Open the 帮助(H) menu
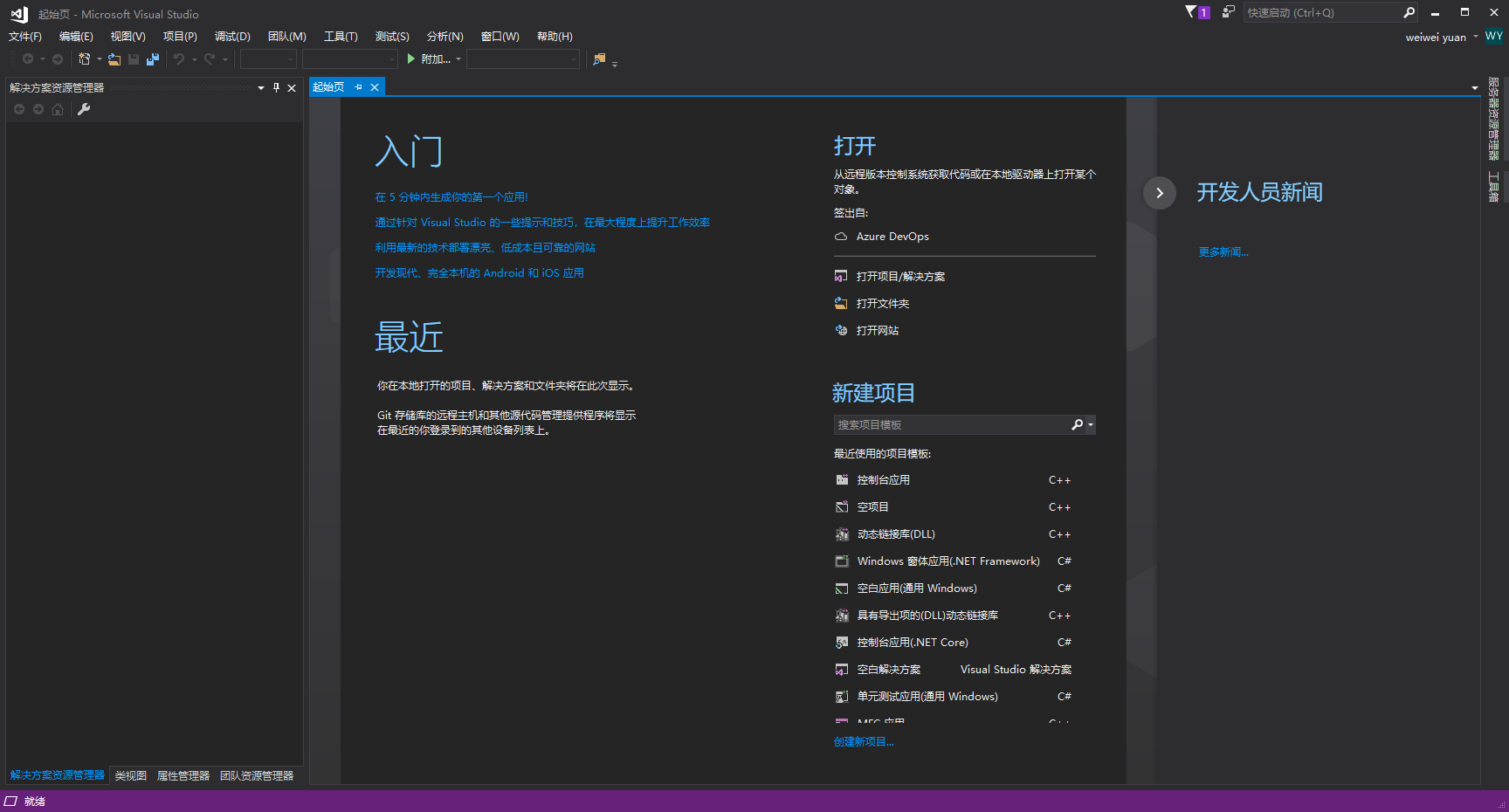The width and height of the screenshot is (1509, 812). coord(555,36)
